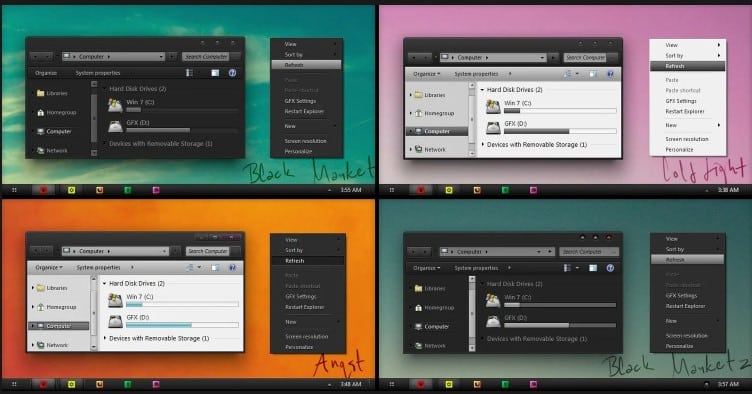
Task: Click the help icon in Cold Light window toolbar
Action: click(x=610, y=74)
